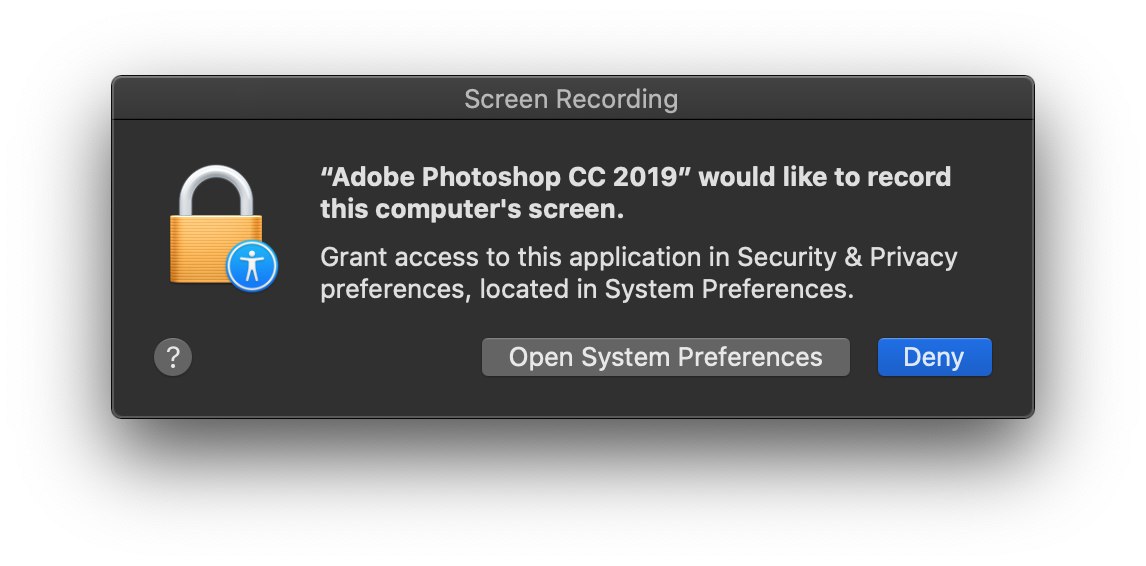Click the Screen Recording title bar
Viewport: 1146px width, 566px height.
click(x=572, y=98)
